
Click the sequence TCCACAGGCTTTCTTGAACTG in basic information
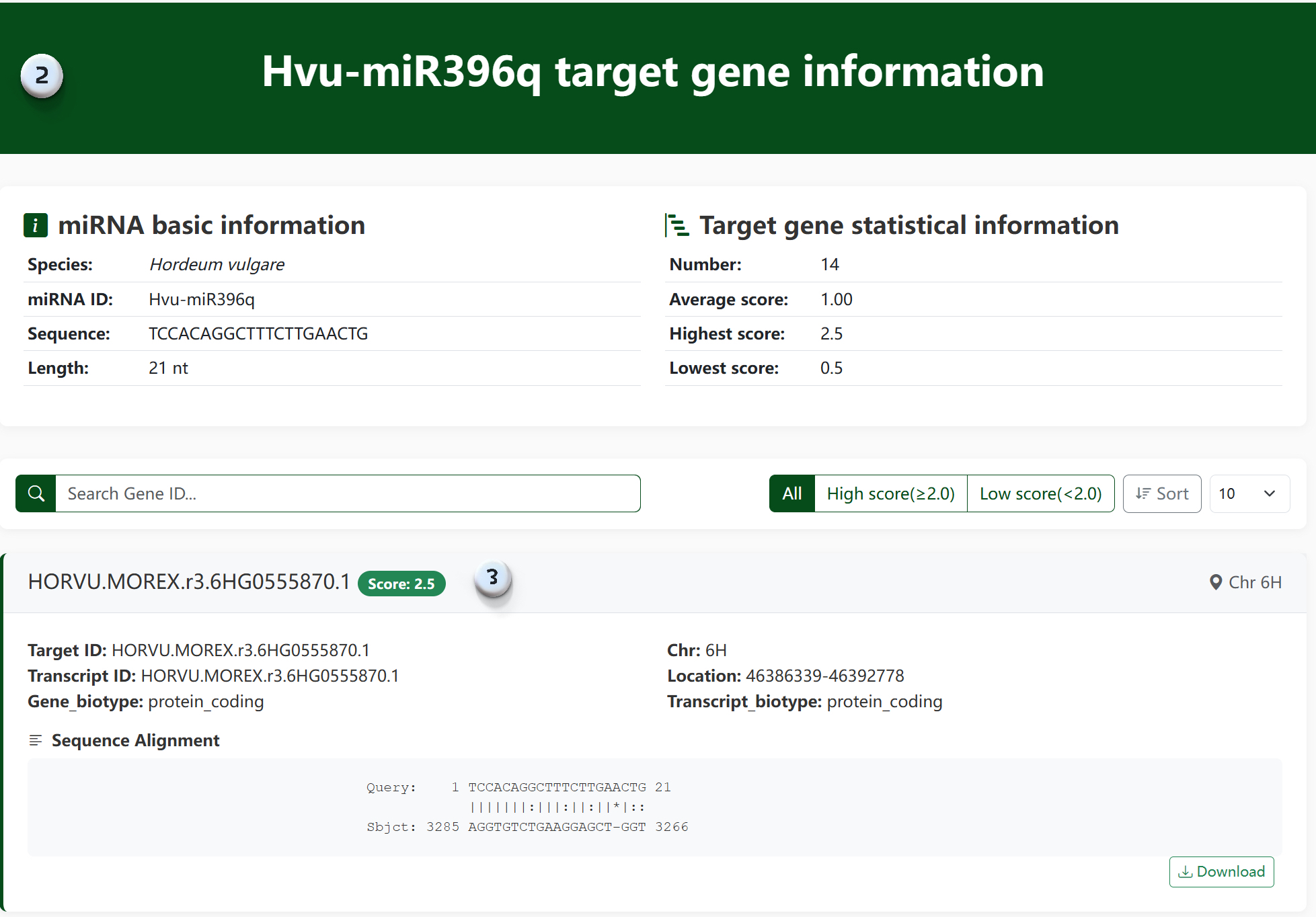(x=258, y=333)
